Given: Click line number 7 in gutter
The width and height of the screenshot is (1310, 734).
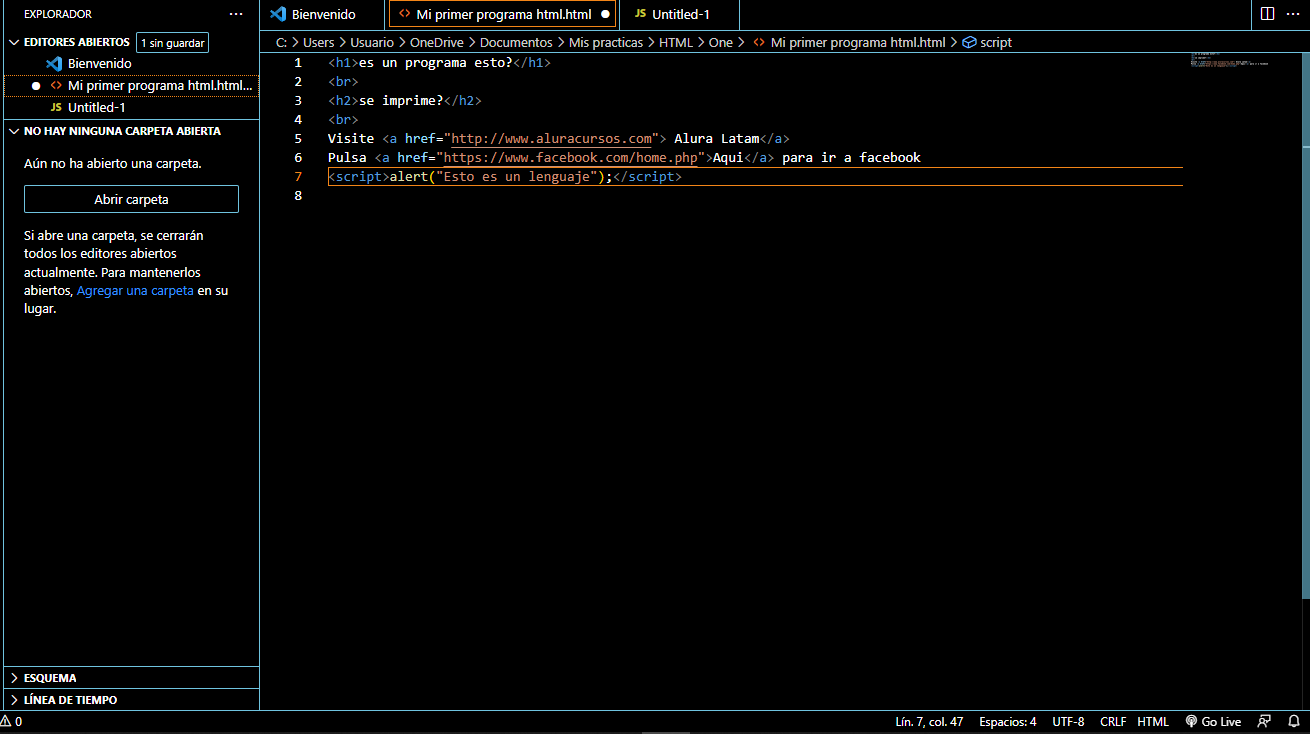Looking at the screenshot, I should click(298, 177).
